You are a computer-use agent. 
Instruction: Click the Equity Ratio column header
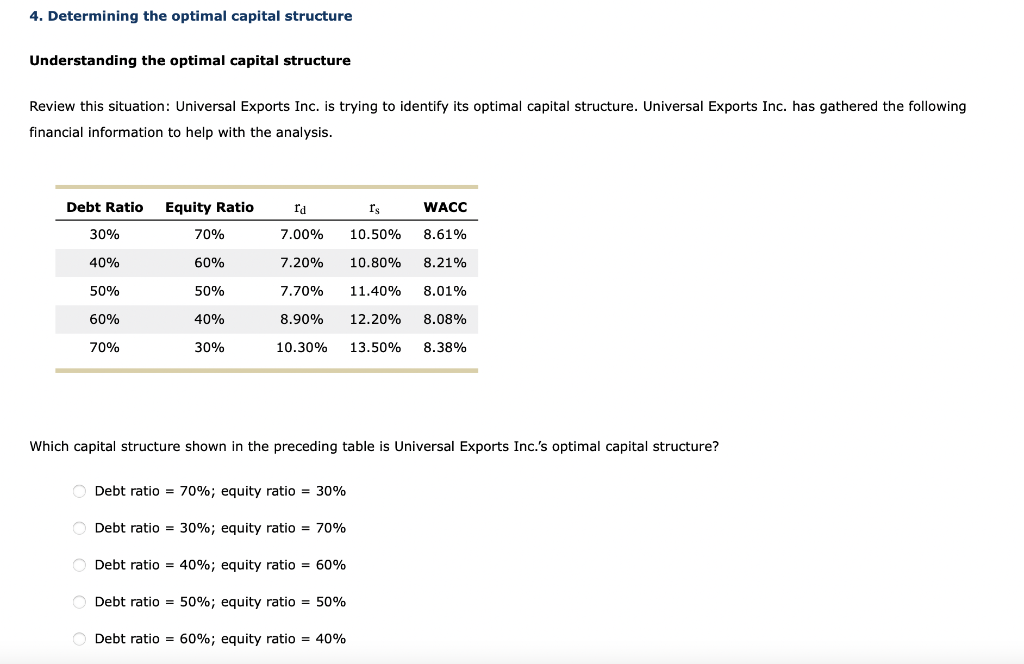click(209, 207)
